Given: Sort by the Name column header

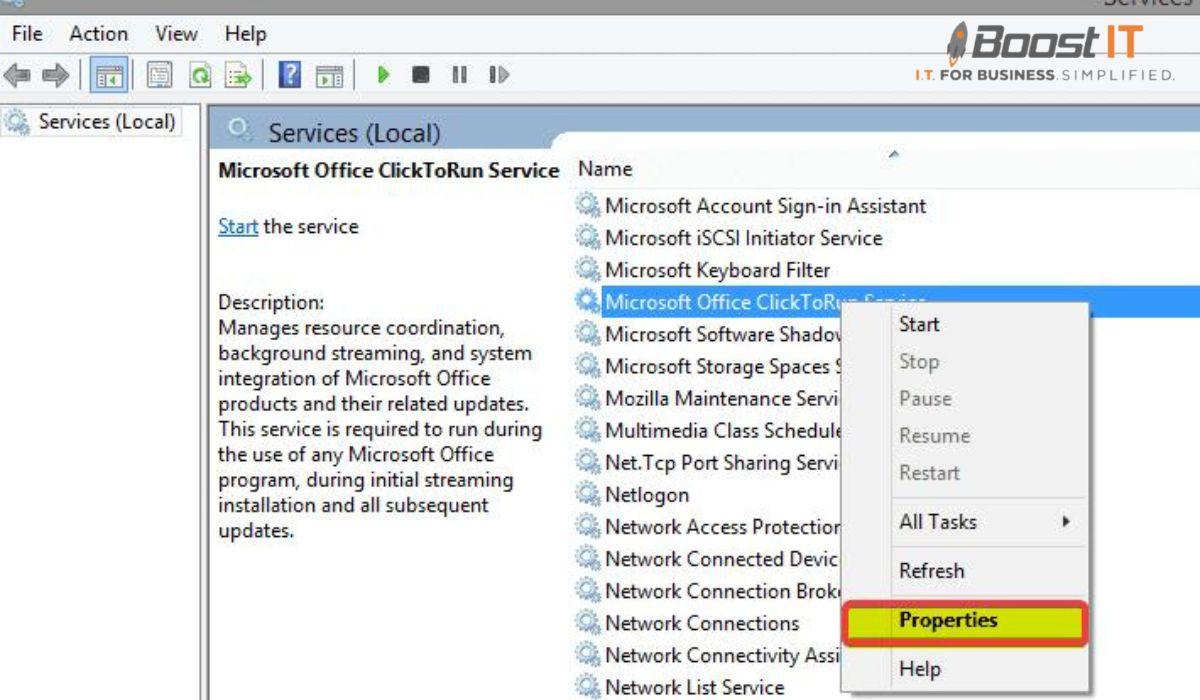Looking at the screenshot, I should 605,169.
